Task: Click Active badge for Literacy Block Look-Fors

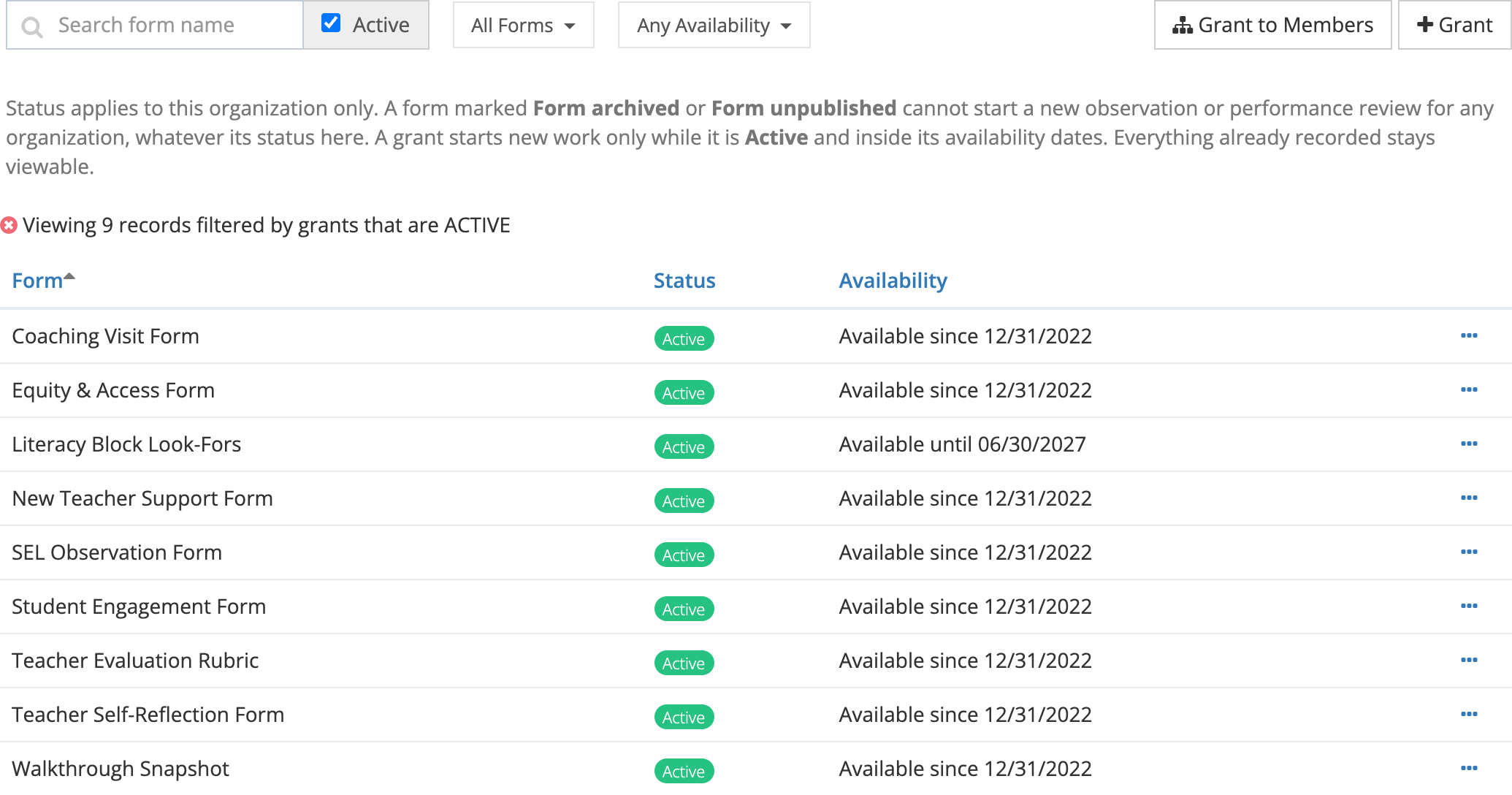Action: (x=684, y=446)
